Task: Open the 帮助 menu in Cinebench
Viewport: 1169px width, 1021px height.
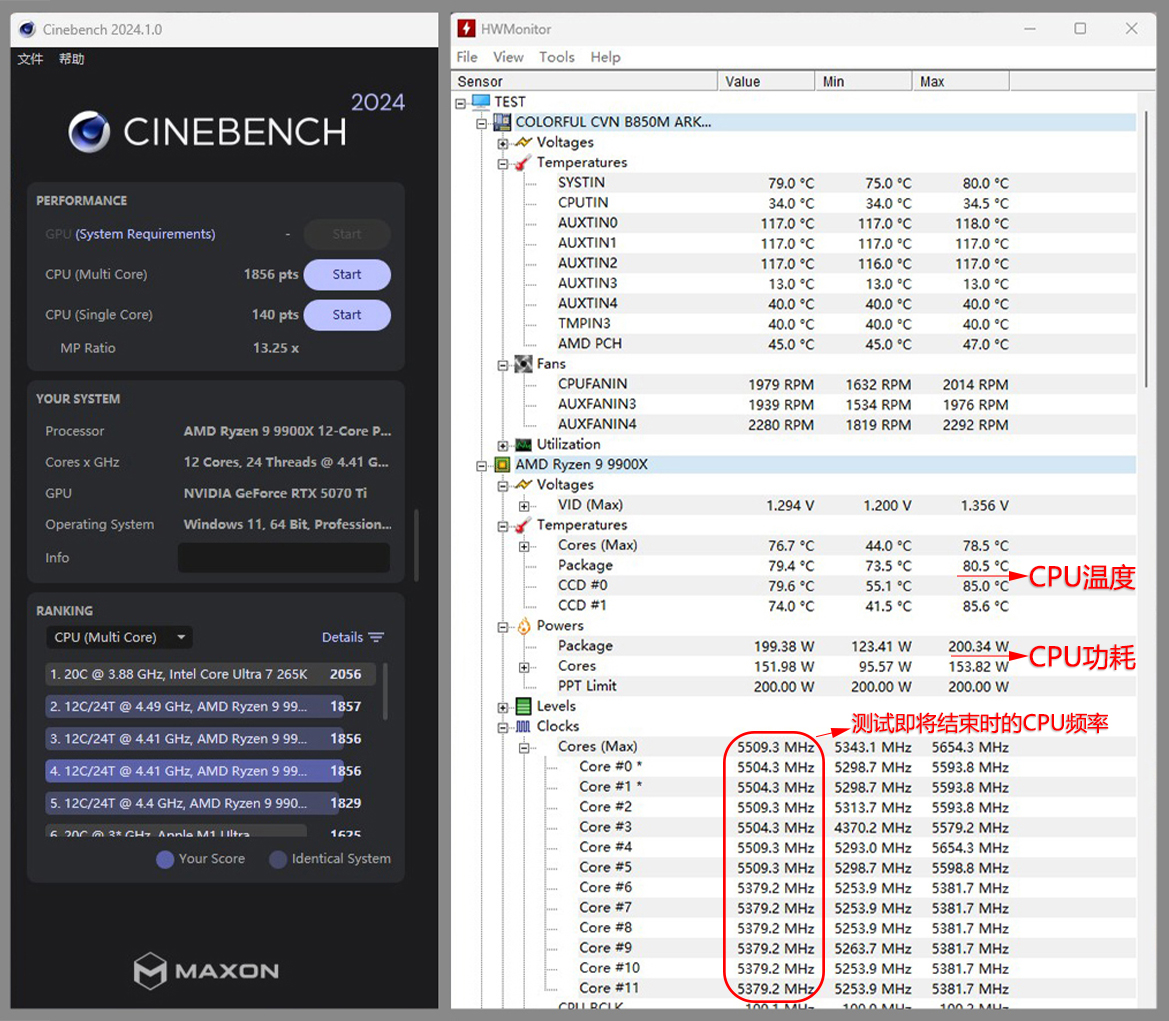Action: tap(72, 59)
